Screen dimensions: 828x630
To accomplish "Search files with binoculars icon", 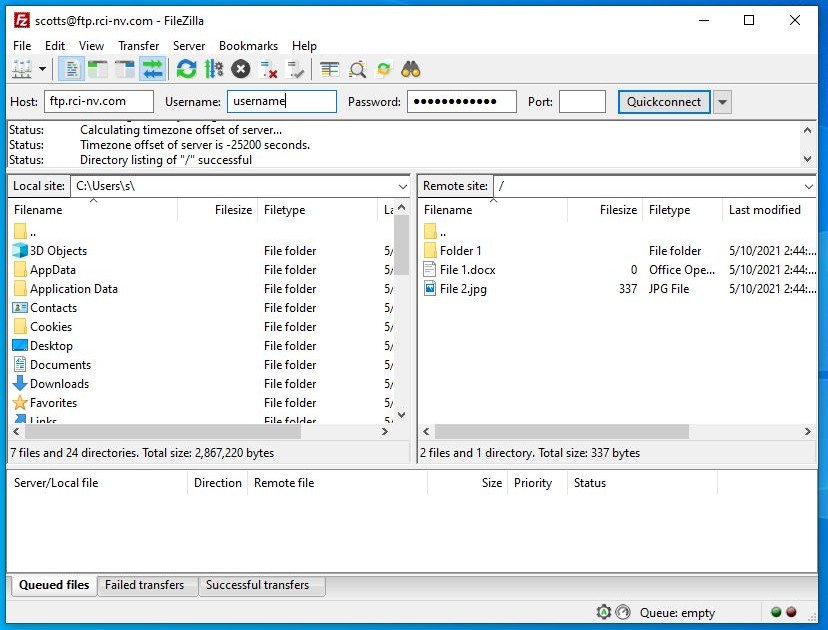I will [x=411, y=69].
